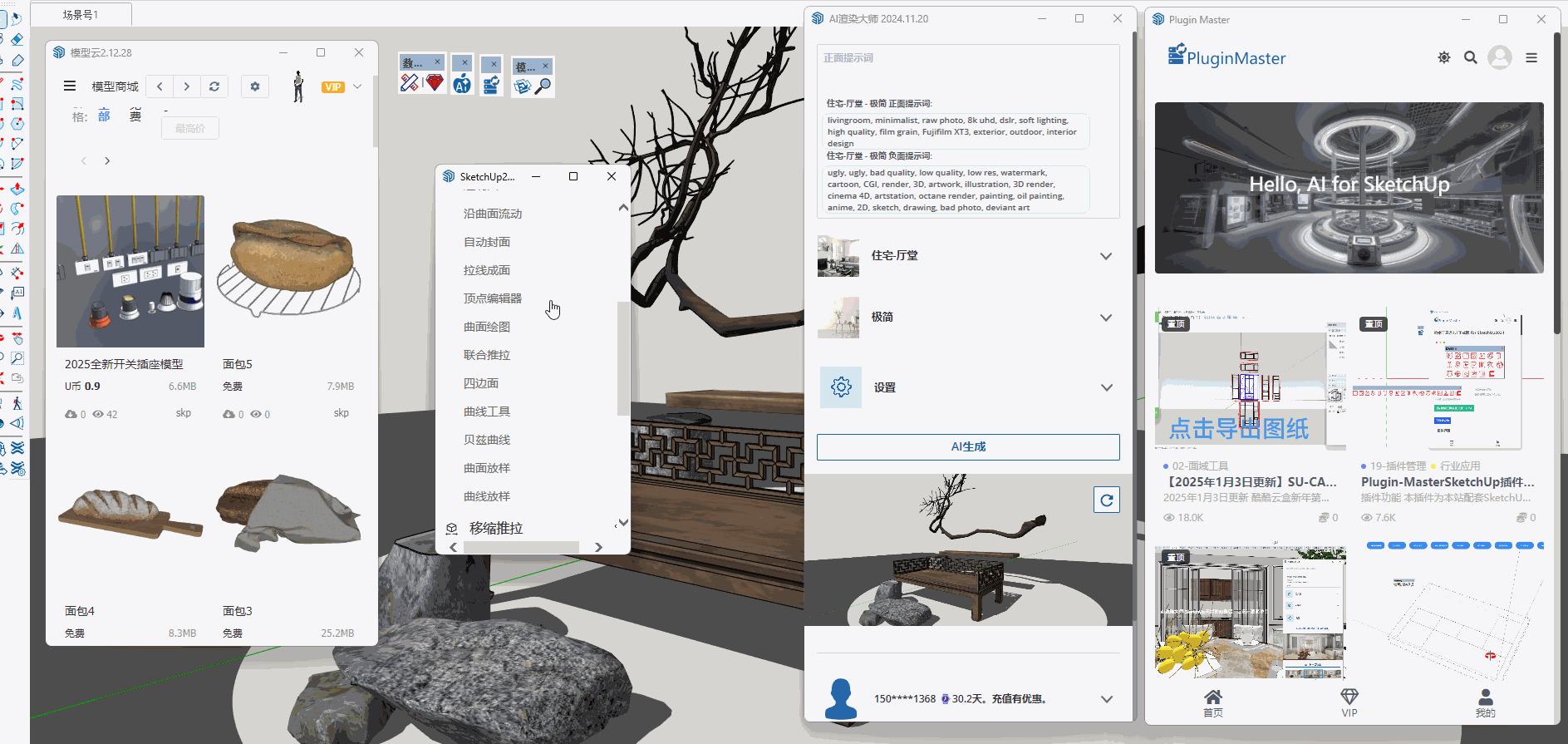Refresh the 模型商城 model store page

pos(214,86)
